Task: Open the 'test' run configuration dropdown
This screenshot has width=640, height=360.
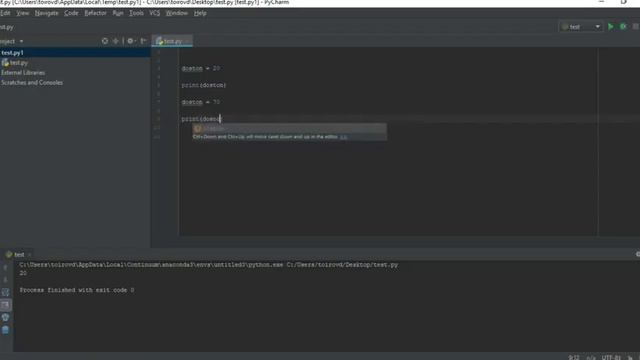Action: (581, 27)
